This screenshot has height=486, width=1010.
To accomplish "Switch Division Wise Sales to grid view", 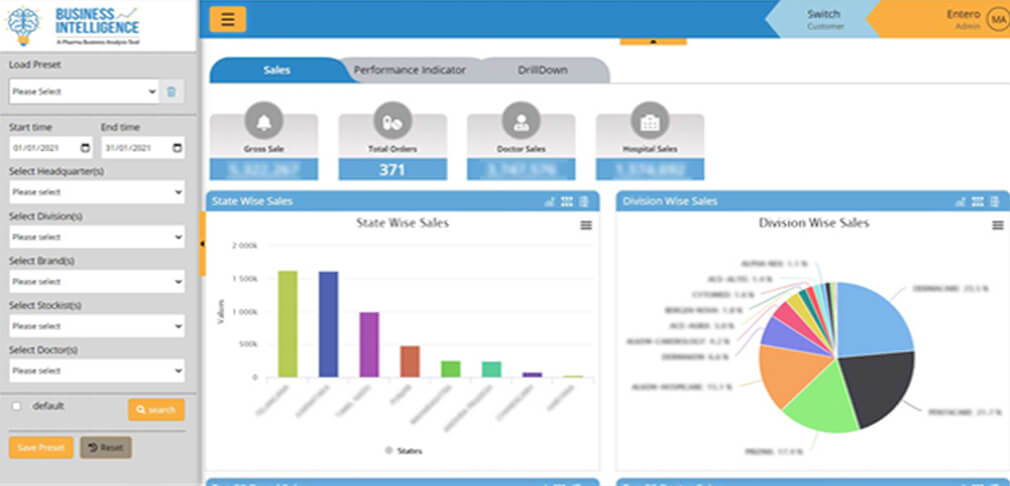I will click(x=978, y=201).
